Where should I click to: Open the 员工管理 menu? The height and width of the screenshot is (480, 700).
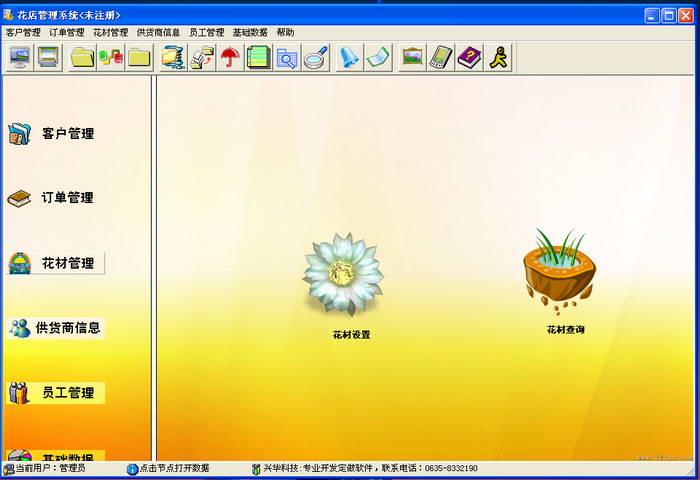pyautogui.click(x=207, y=32)
